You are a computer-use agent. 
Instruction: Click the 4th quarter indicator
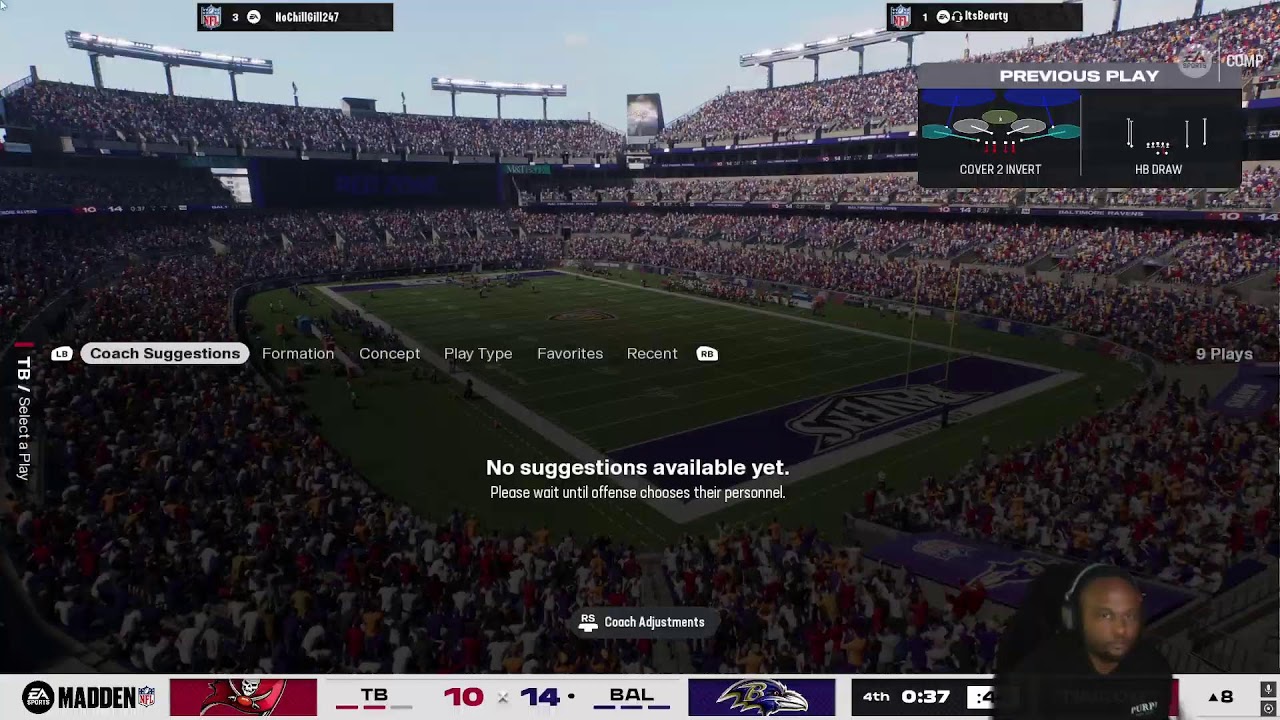coord(876,696)
